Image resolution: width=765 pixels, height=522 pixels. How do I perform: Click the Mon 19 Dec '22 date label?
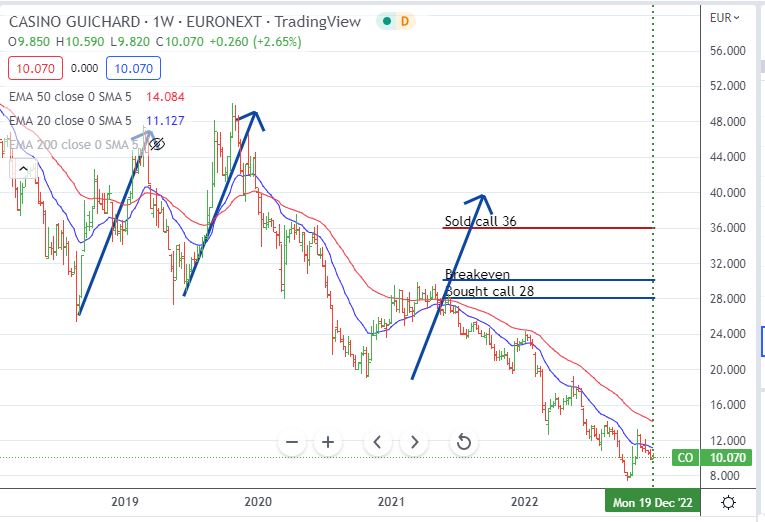[x=652, y=502]
